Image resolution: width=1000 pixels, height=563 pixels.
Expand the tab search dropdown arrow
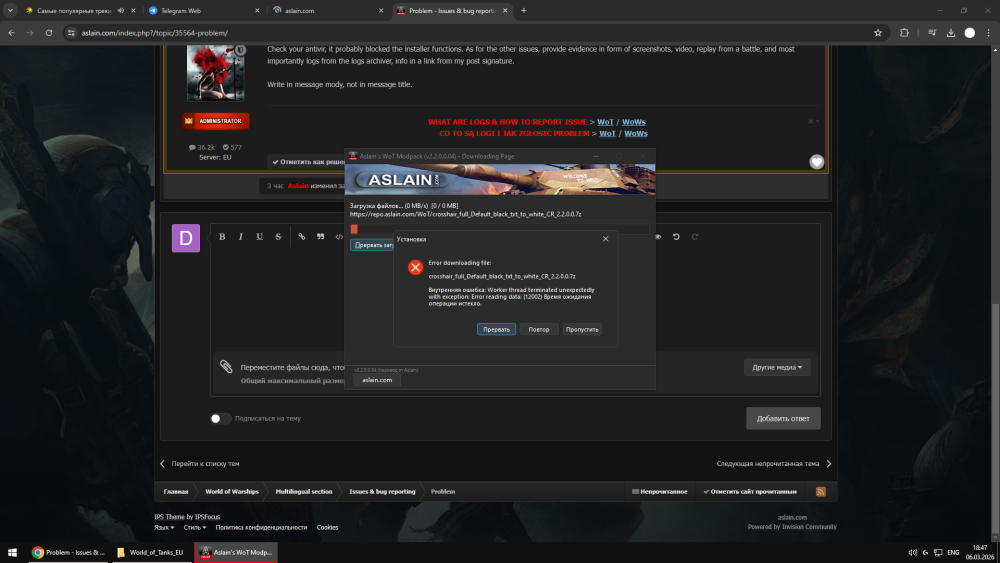[x=10, y=10]
